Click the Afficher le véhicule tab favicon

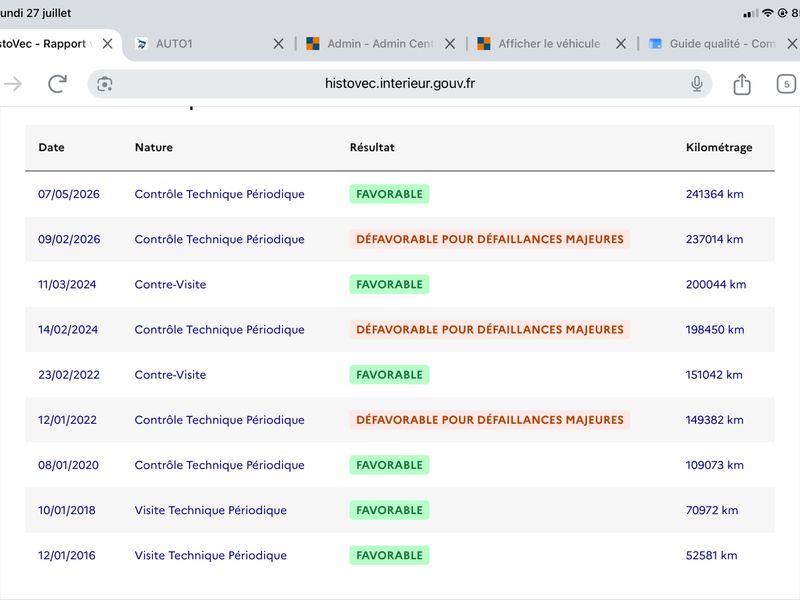click(484, 44)
